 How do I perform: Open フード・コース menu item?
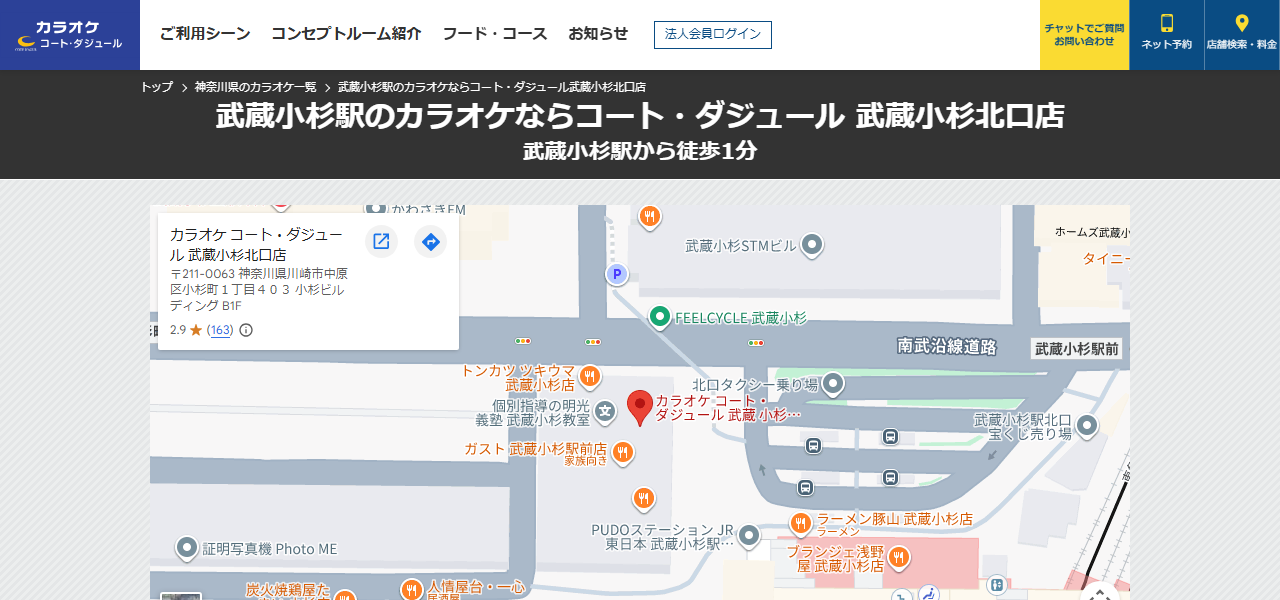tap(495, 34)
